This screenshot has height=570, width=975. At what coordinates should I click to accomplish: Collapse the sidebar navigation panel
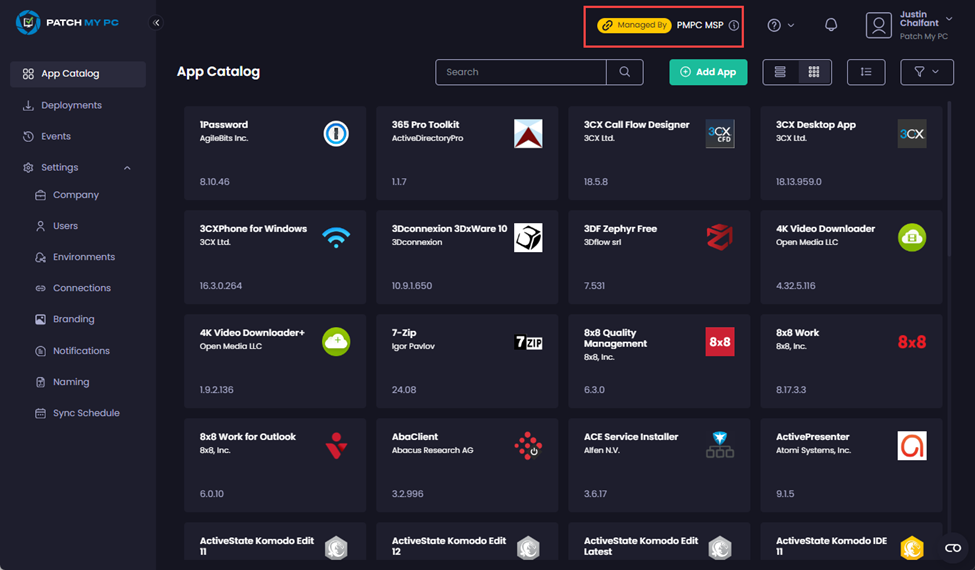[156, 23]
